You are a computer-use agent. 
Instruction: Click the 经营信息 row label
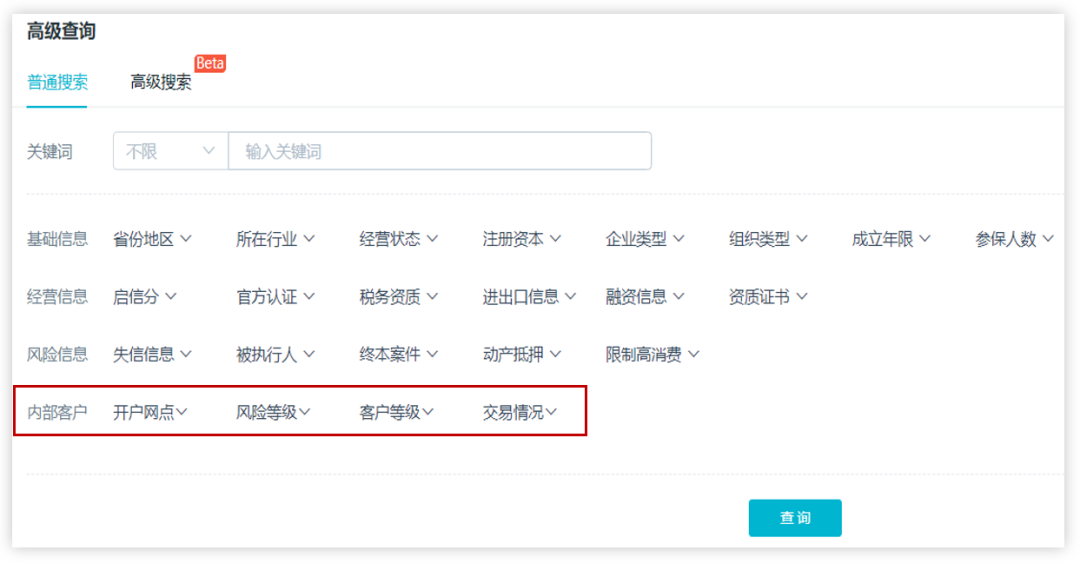[57, 297]
